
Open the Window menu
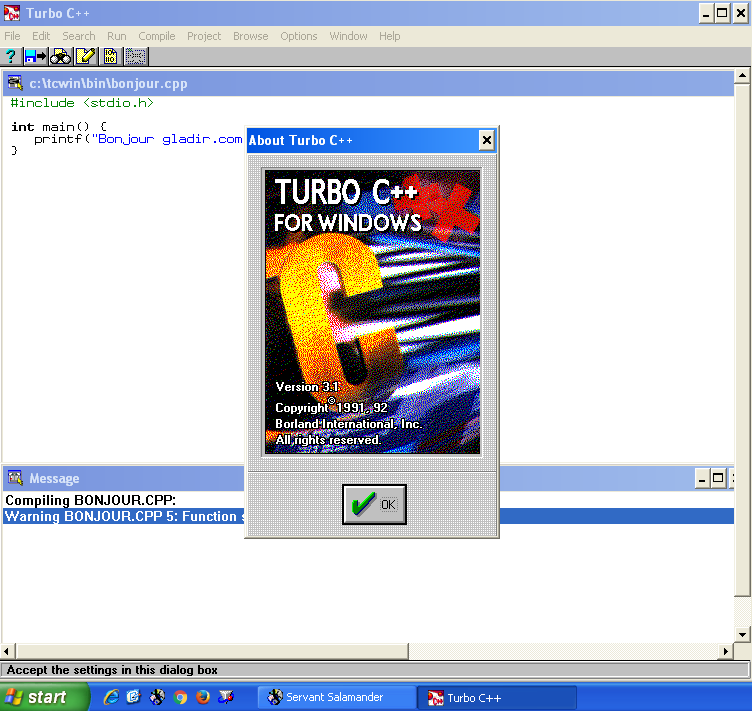pos(348,36)
